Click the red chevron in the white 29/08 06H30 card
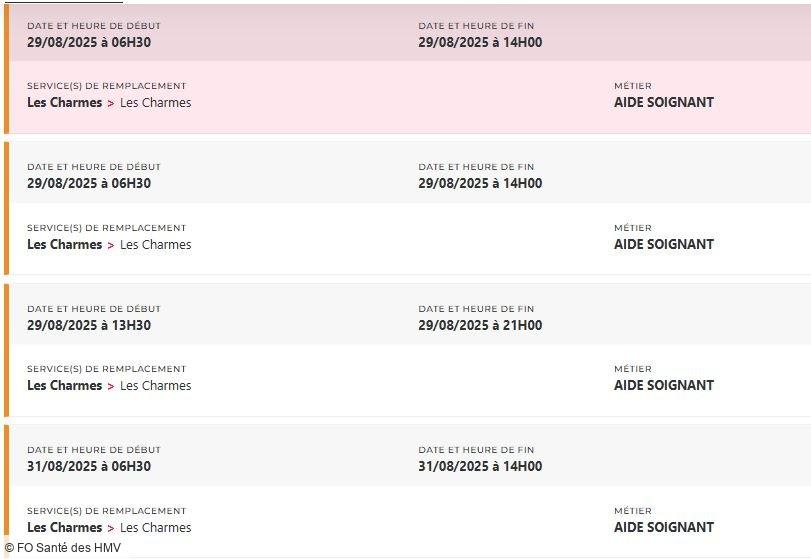This screenshot has width=811, height=559. pos(111,245)
